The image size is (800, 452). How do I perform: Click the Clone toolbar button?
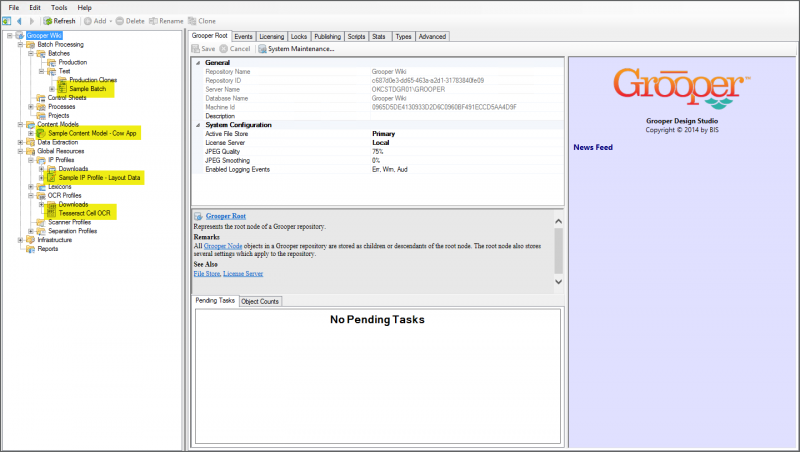pos(202,21)
